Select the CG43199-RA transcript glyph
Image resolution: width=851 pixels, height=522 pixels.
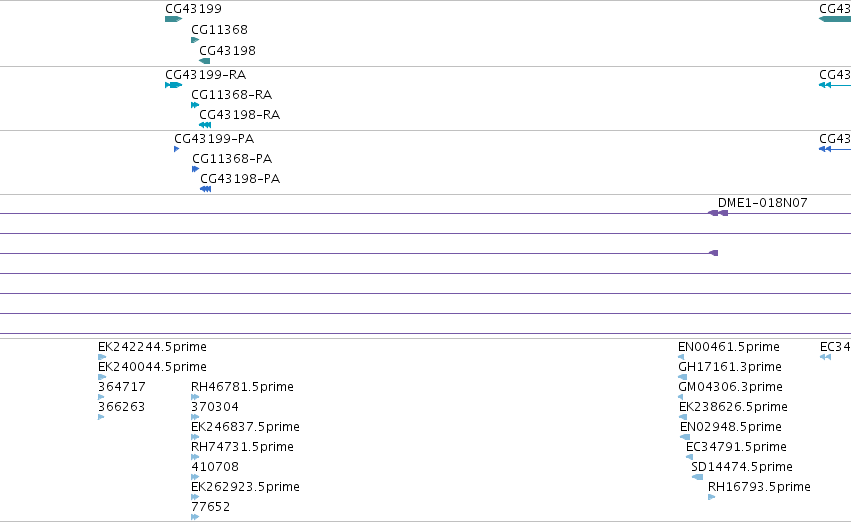coord(174,85)
